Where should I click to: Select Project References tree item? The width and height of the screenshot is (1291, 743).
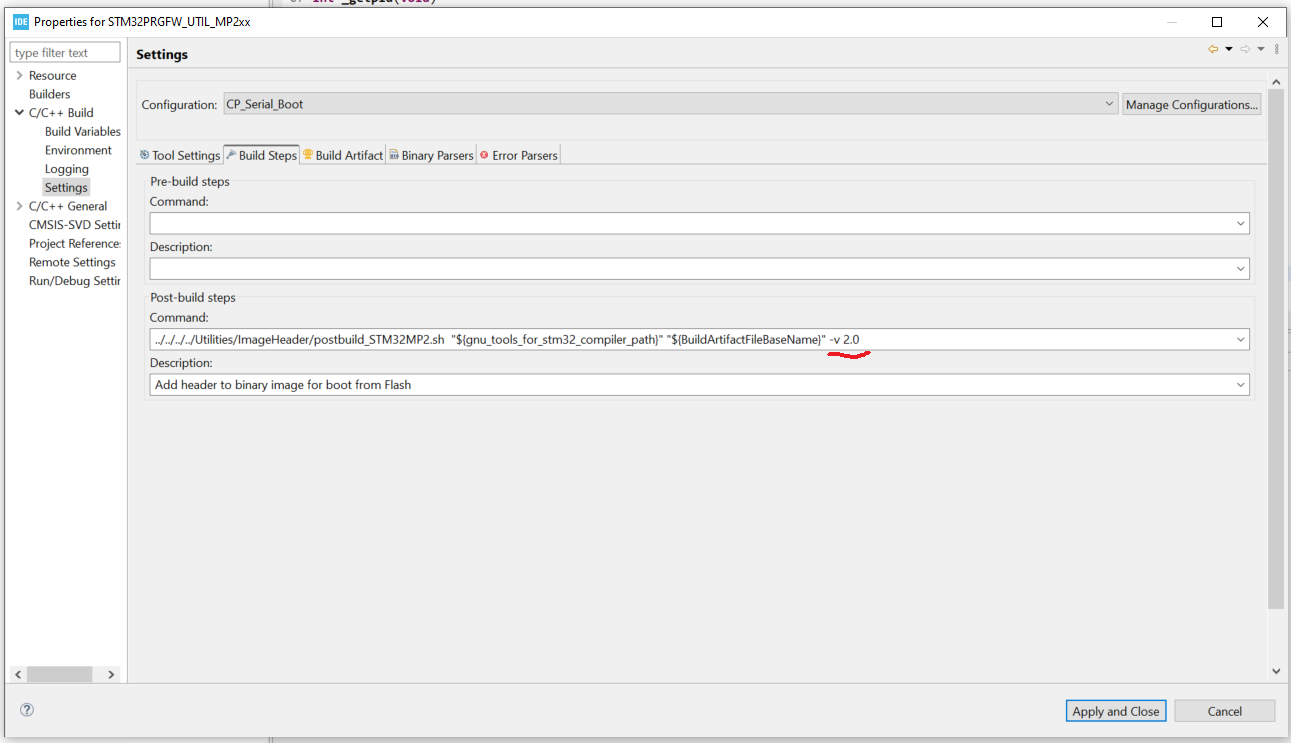point(74,244)
